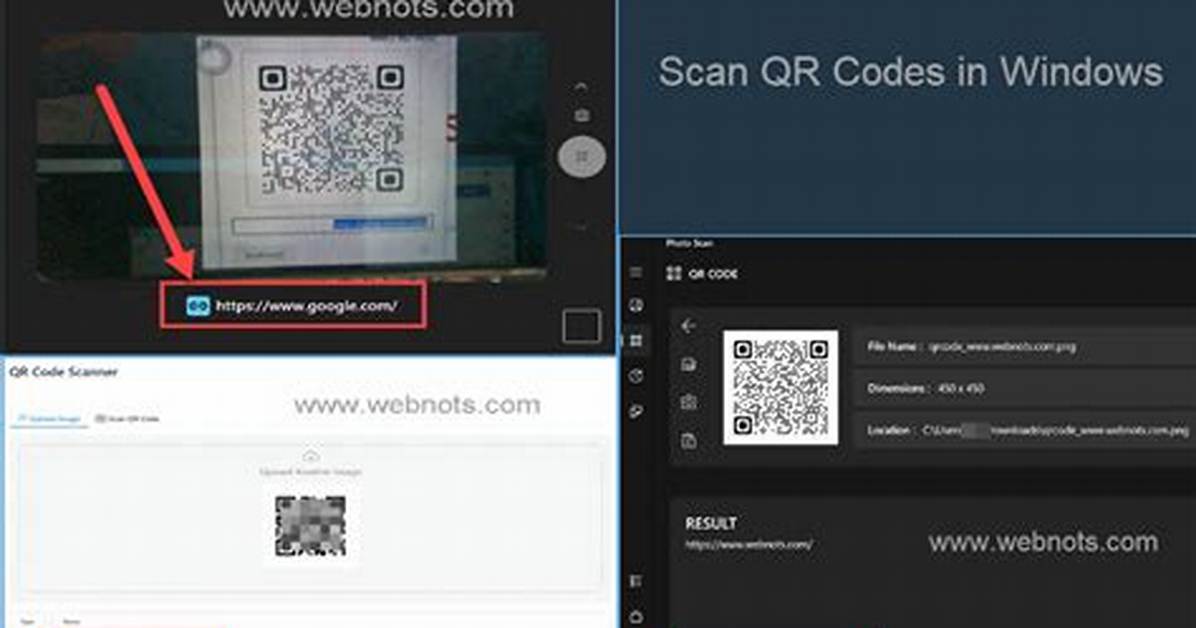Click the Dimensions 450 x 450 row
This screenshot has width=1196, height=628.
1024,388
